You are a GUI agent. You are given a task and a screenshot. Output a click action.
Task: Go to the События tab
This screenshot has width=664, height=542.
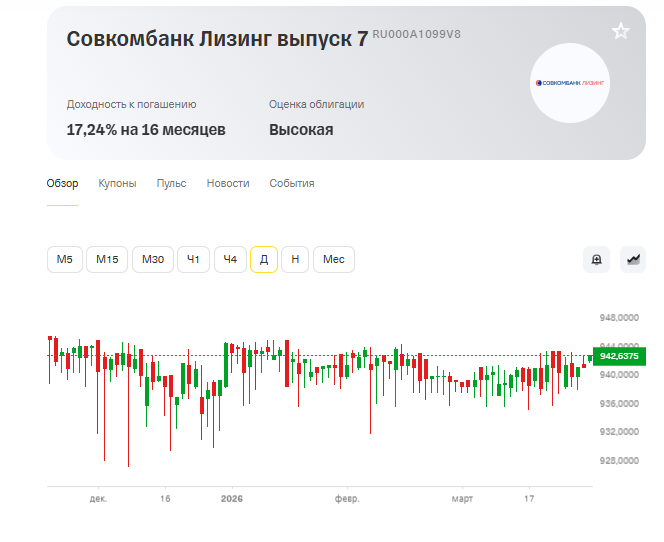click(x=292, y=183)
